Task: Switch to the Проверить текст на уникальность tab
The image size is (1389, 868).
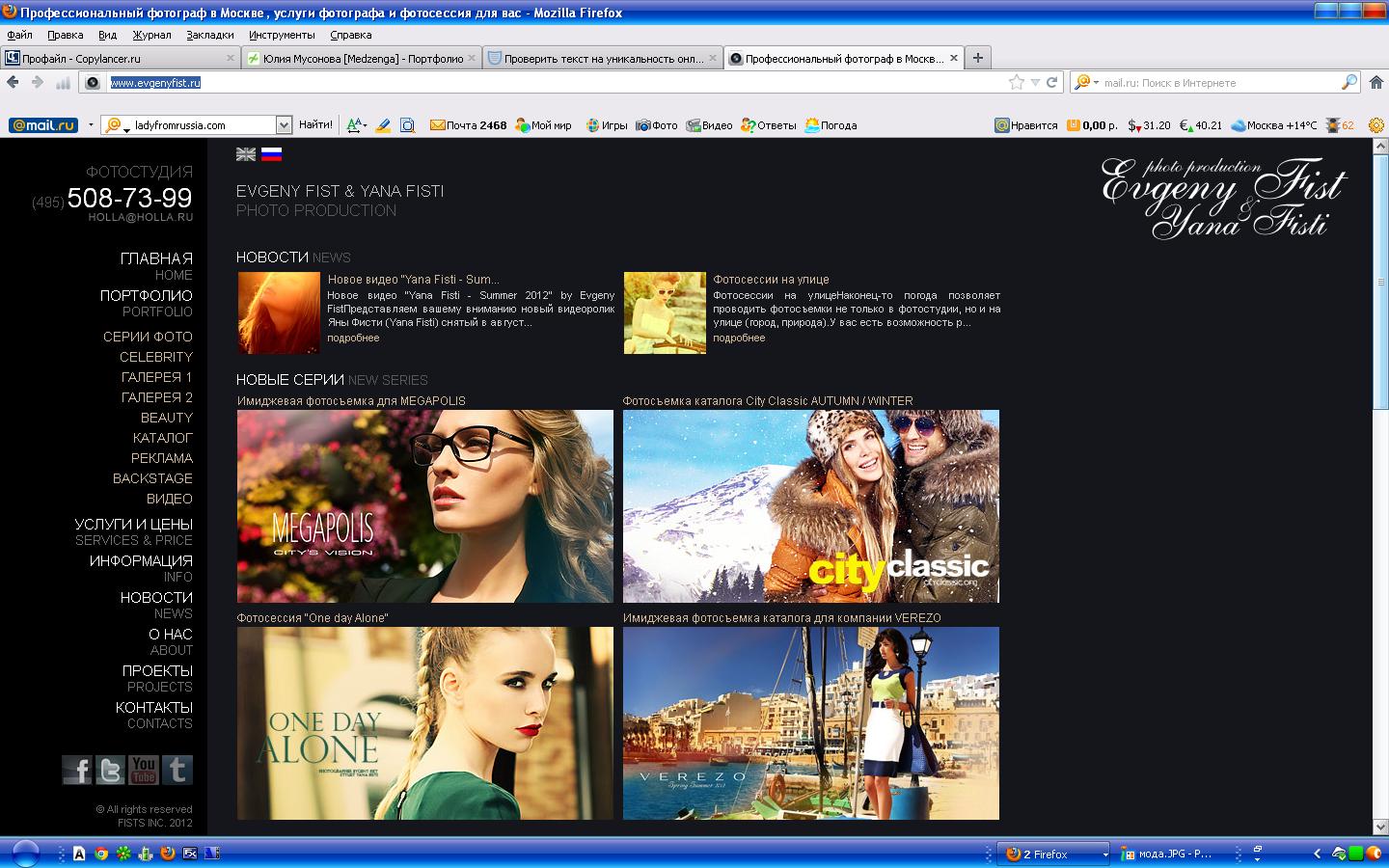Action: tap(603, 59)
